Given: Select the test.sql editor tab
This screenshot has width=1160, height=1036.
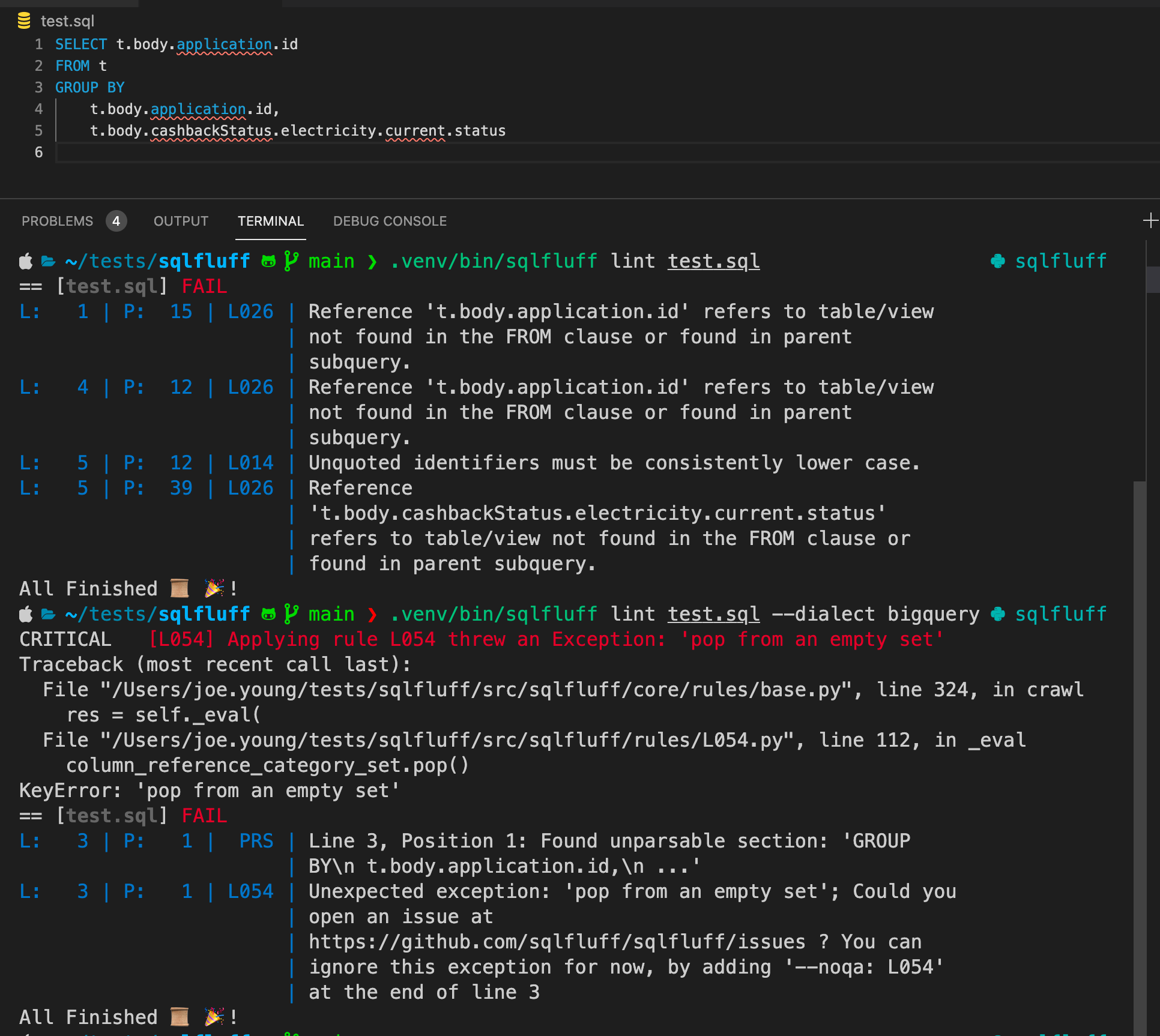Looking at the screenshot, I should [68, 20].
